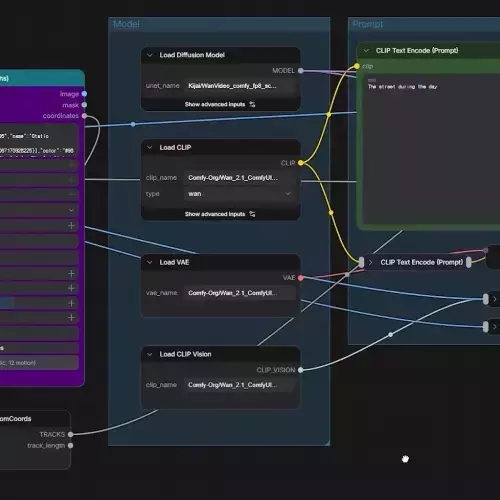
Task: Click the Load Diffusion Model node title
Action: point(192,55)
